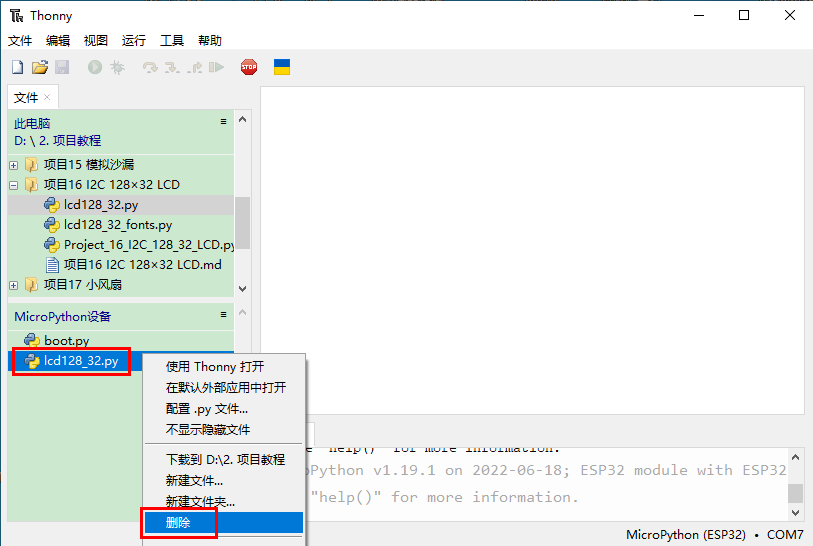Click the Save file disk icon
Image resolution: width=813 pixels, height=546 pixels.
pyautogui.click(x=62, y=67)
